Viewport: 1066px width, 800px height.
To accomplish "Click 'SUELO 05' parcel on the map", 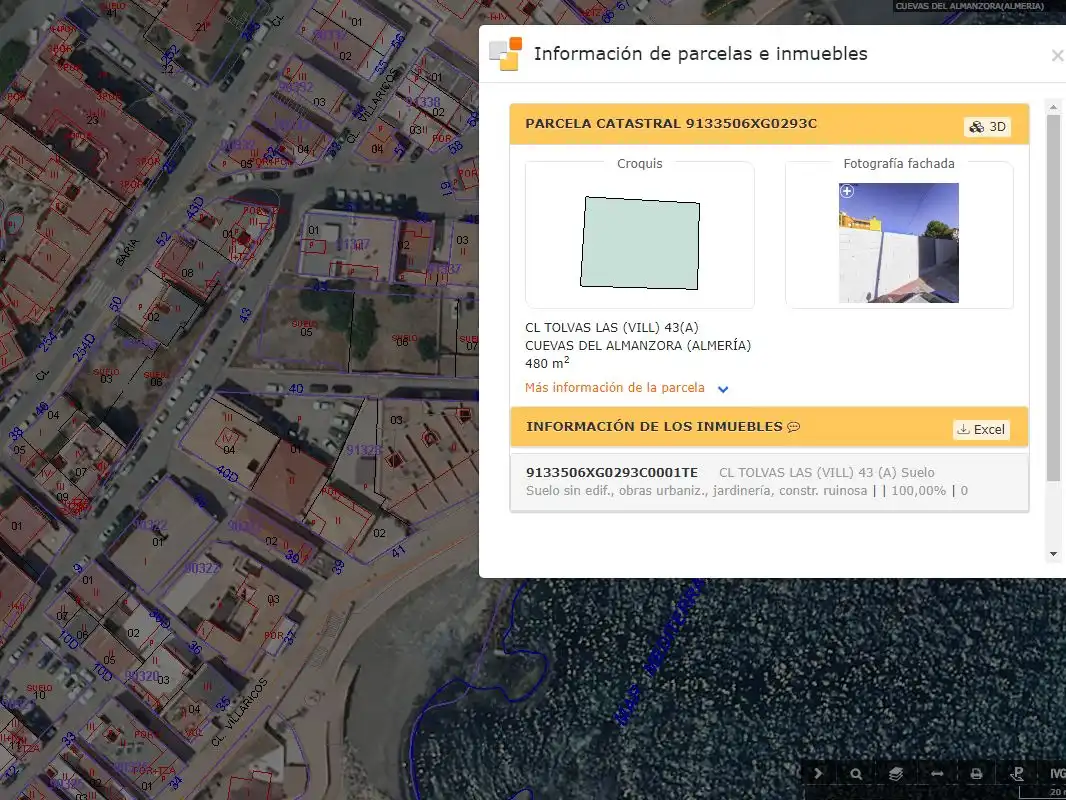I will click(305, 328).
